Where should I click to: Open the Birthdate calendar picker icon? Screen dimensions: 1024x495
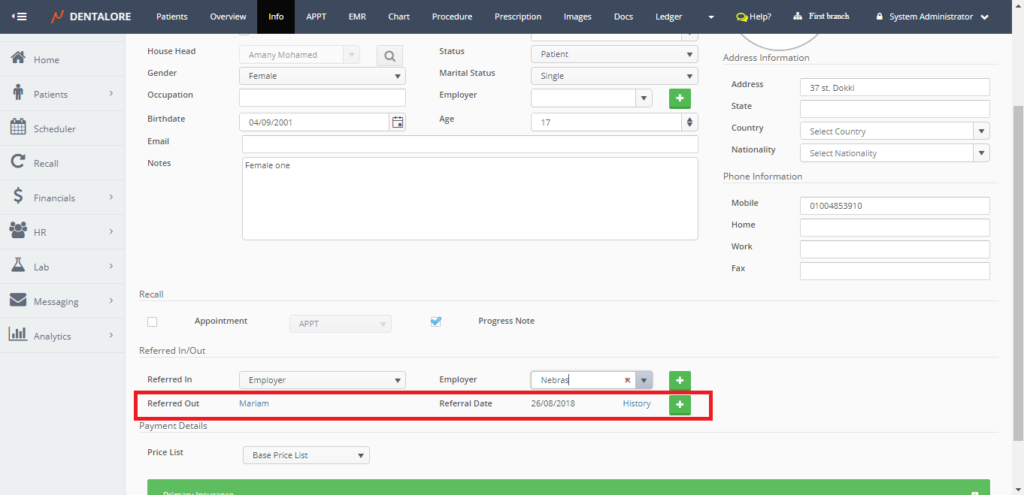[398, 122]
